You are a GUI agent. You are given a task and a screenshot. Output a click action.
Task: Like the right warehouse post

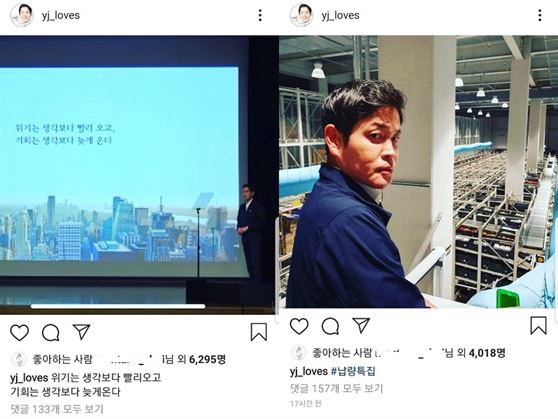point(299,326)
